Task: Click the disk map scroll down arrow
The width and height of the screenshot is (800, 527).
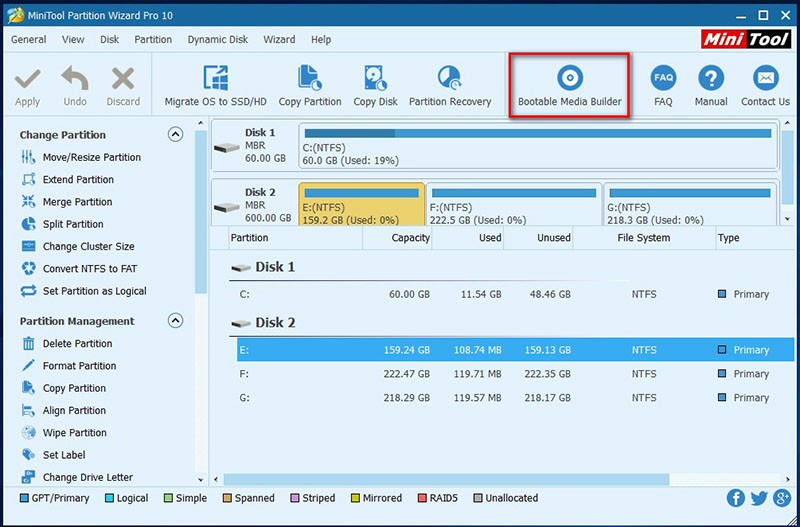Action: click(788, 219)
